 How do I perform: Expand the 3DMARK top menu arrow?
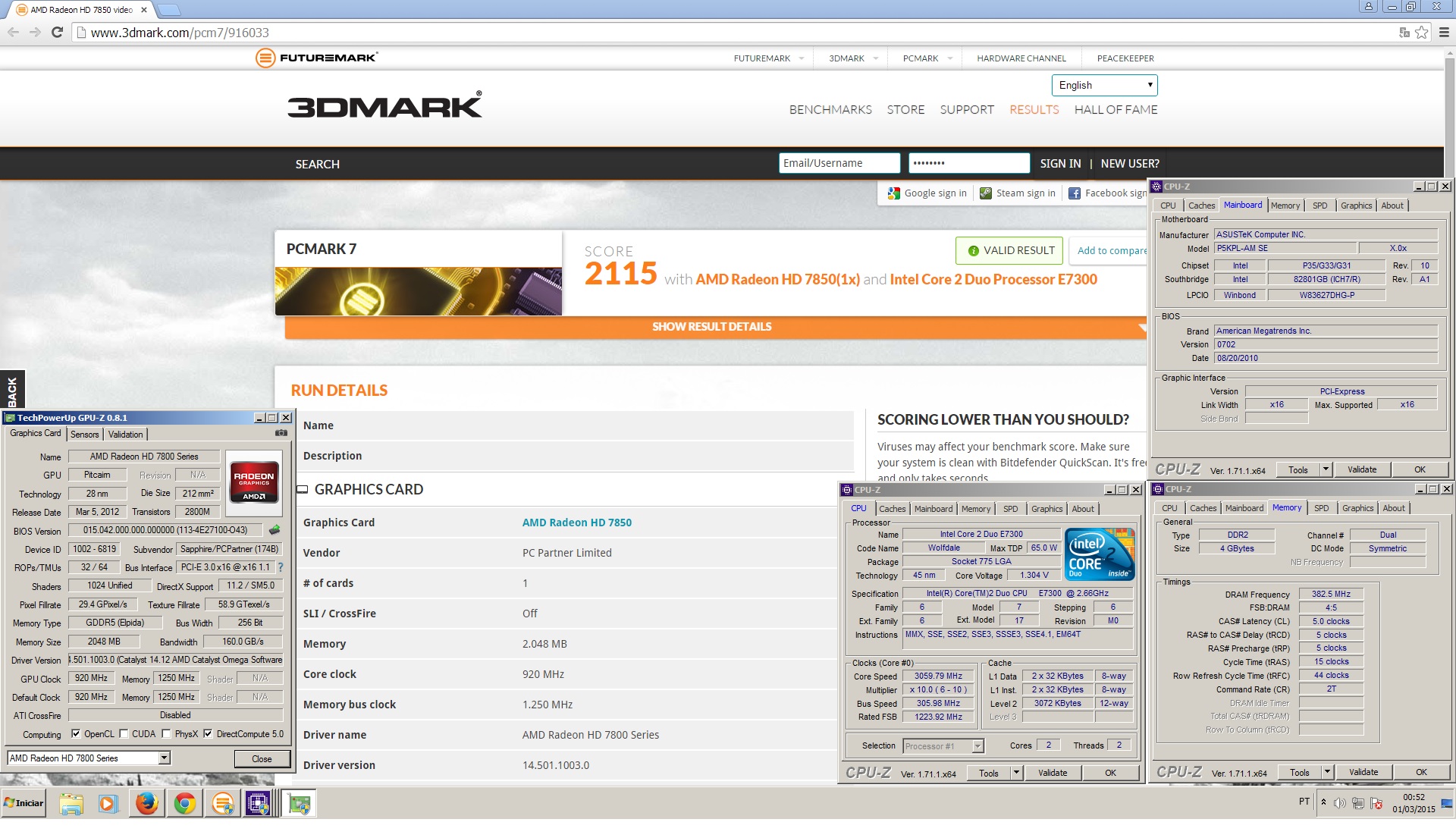[x=876, y=58]
